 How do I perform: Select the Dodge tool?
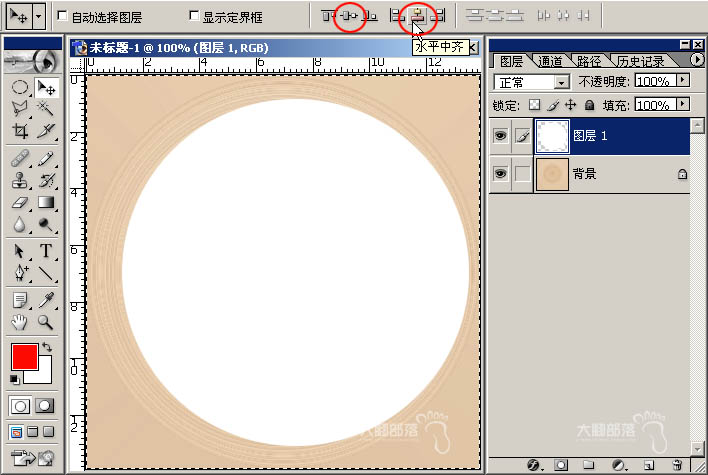(46, 224)
